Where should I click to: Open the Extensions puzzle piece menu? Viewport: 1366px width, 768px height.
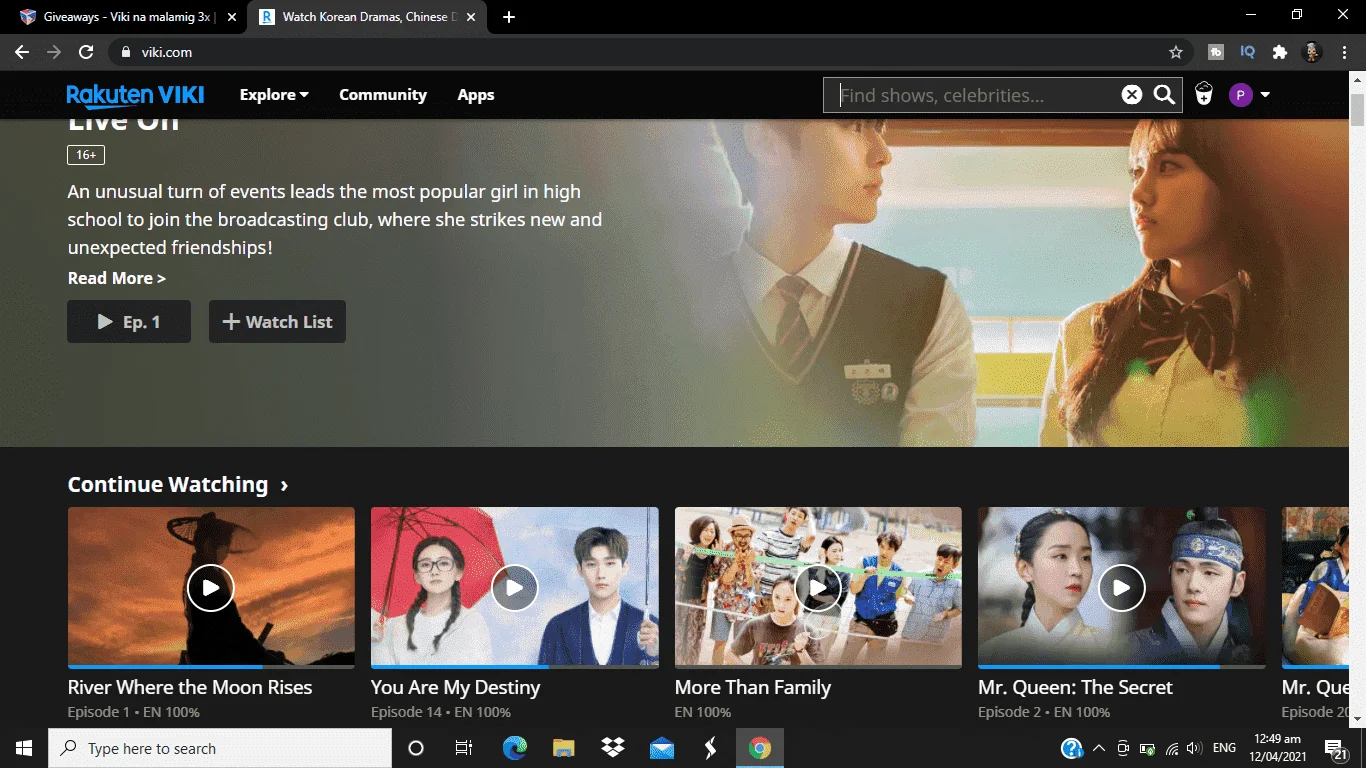[1280, 52]
